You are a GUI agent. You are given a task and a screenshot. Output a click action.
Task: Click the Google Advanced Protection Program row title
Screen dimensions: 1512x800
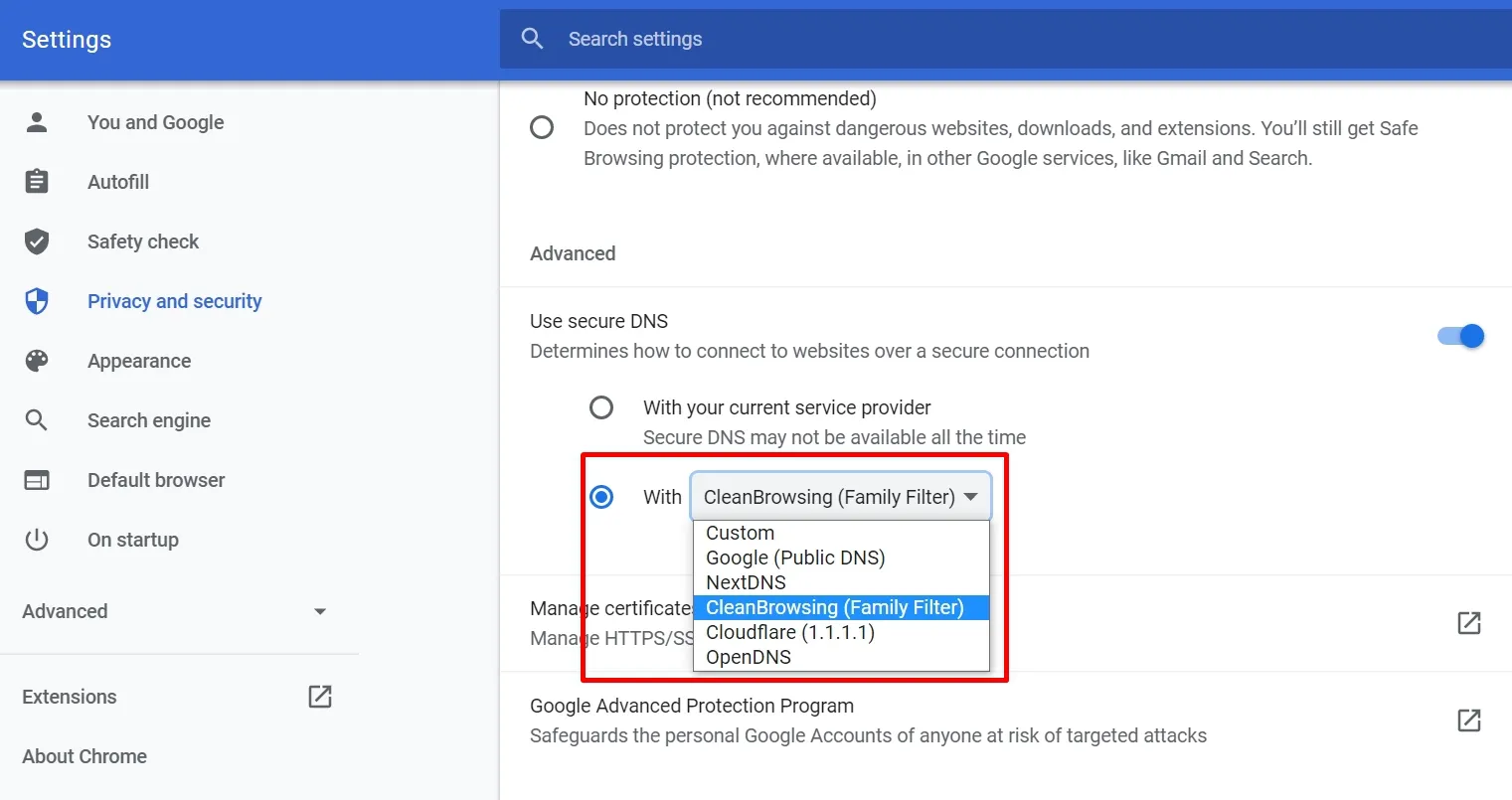pos(692,706)
